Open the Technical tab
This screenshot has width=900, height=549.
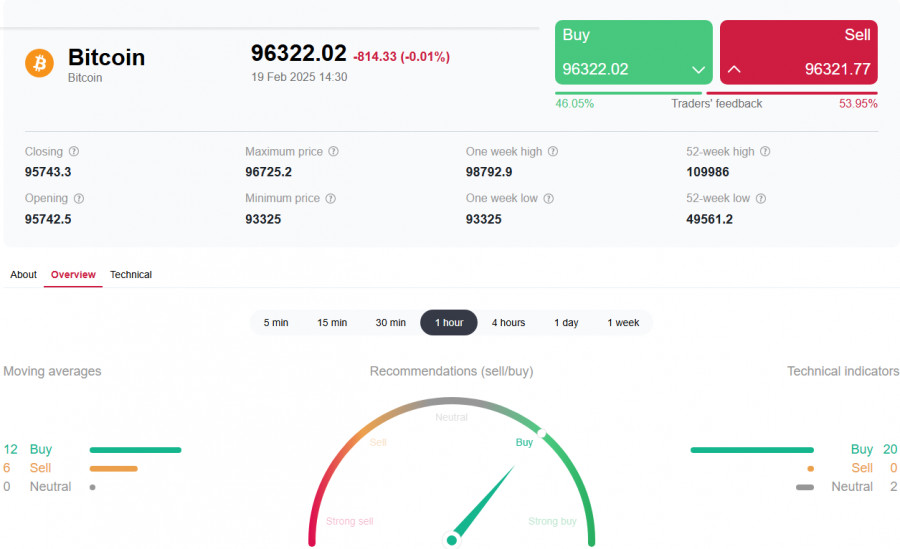click(x=131, y=274)
